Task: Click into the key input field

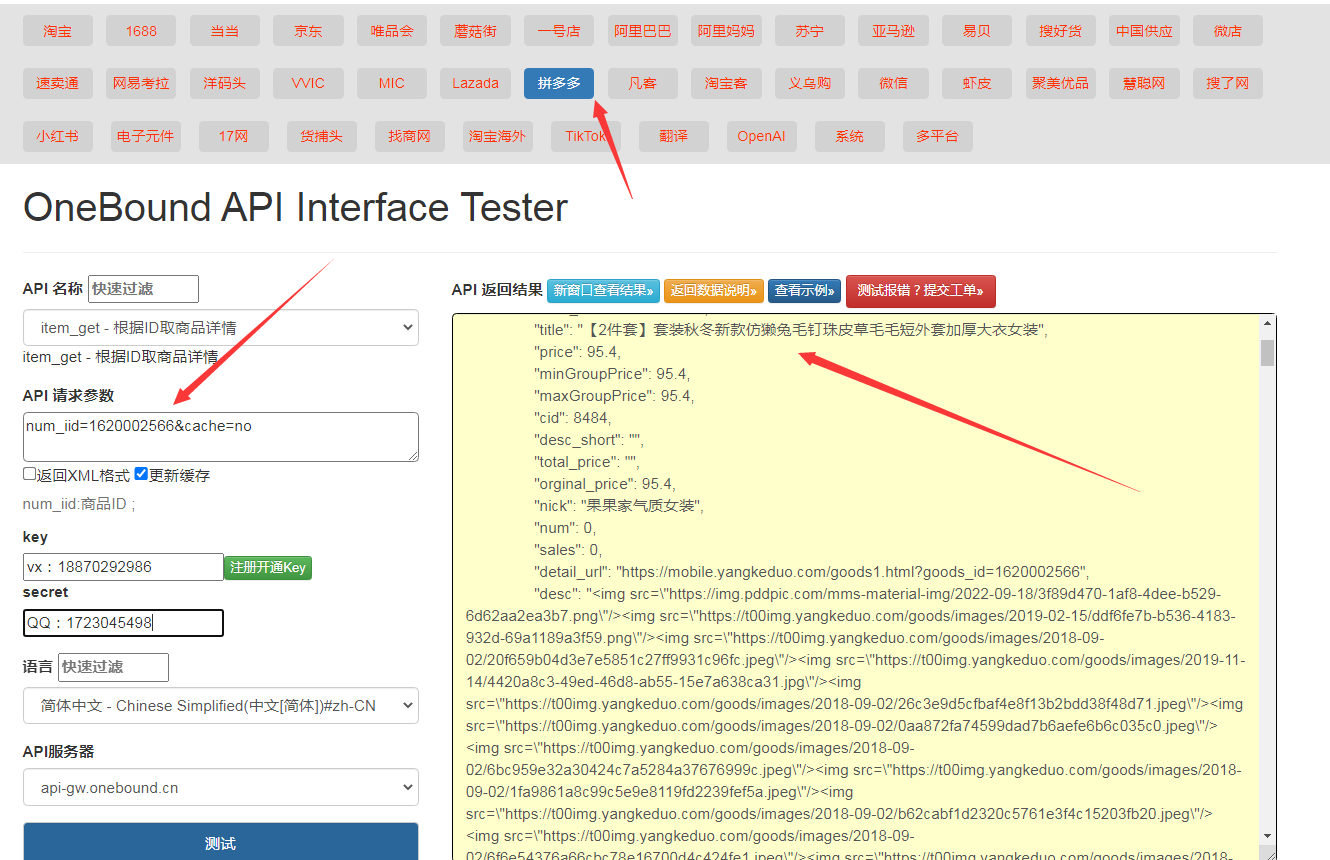Action: [123, 567]
